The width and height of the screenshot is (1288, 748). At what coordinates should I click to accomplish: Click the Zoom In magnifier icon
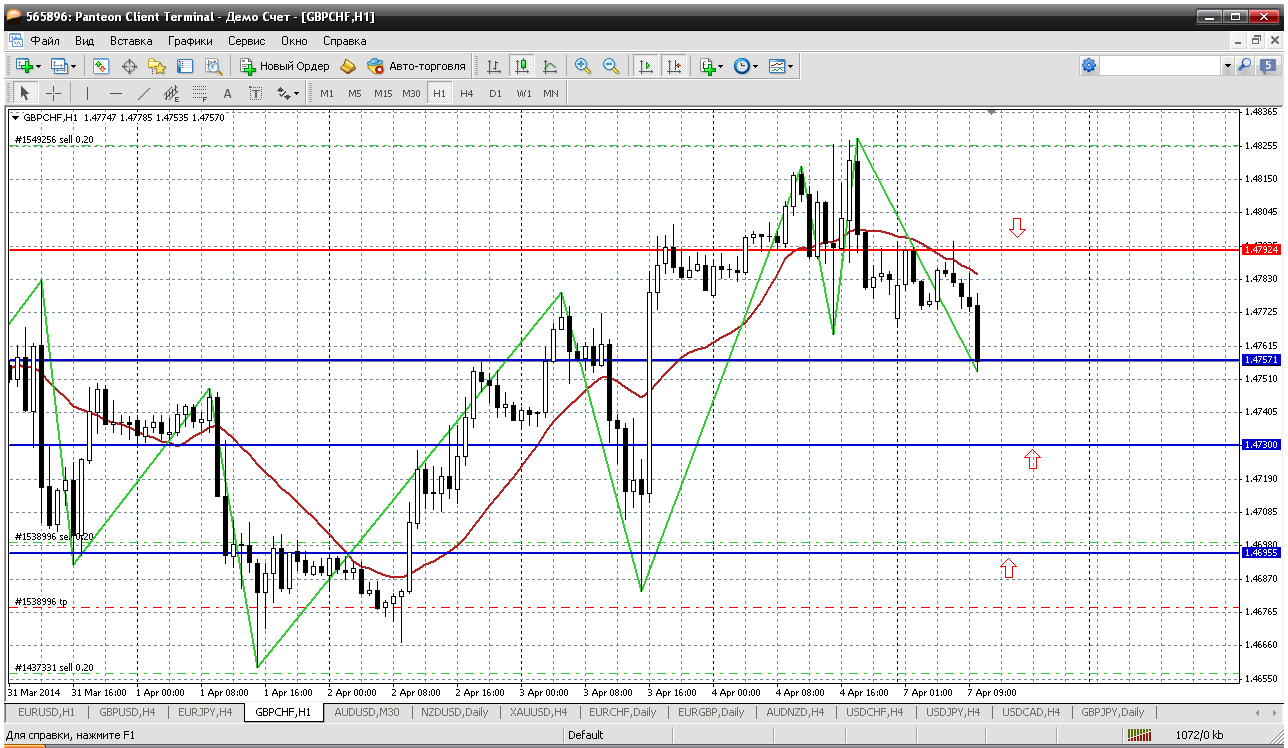(583, 66)
